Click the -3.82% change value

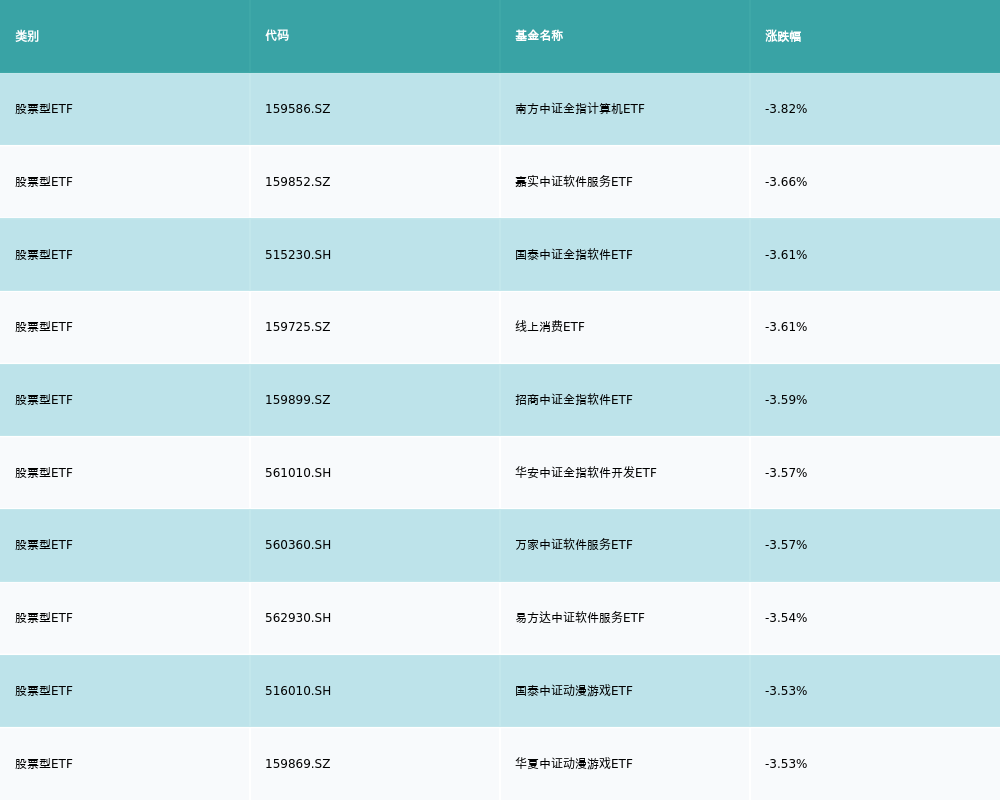click(786, 109)
